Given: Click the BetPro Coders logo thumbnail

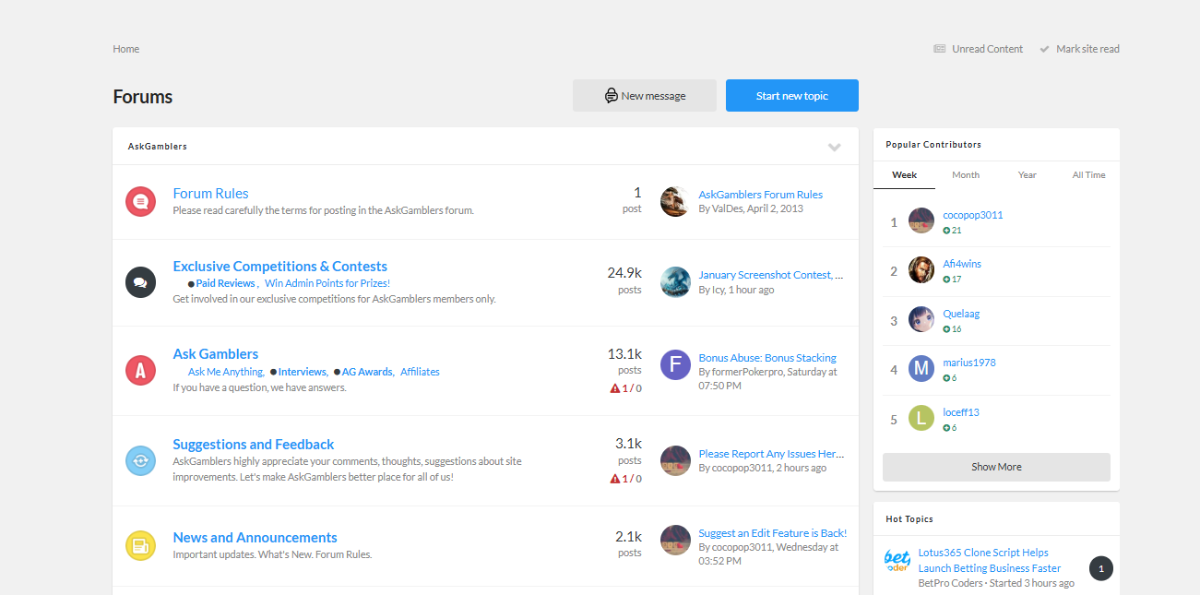Looking at the screenshot, I should 897,560.
